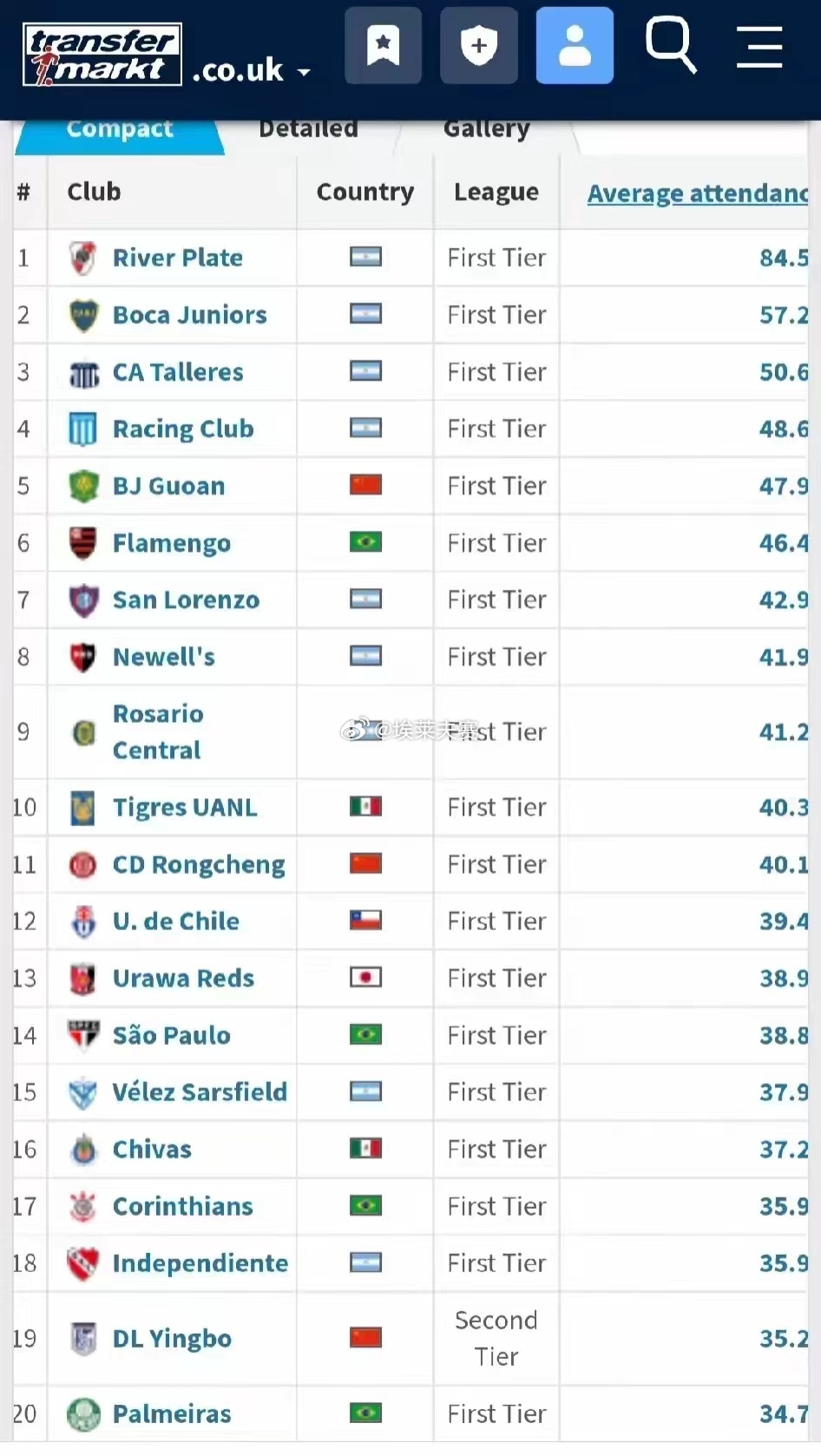
Task: Open the search magnifier icon
Action: click(x=670, y=44)
